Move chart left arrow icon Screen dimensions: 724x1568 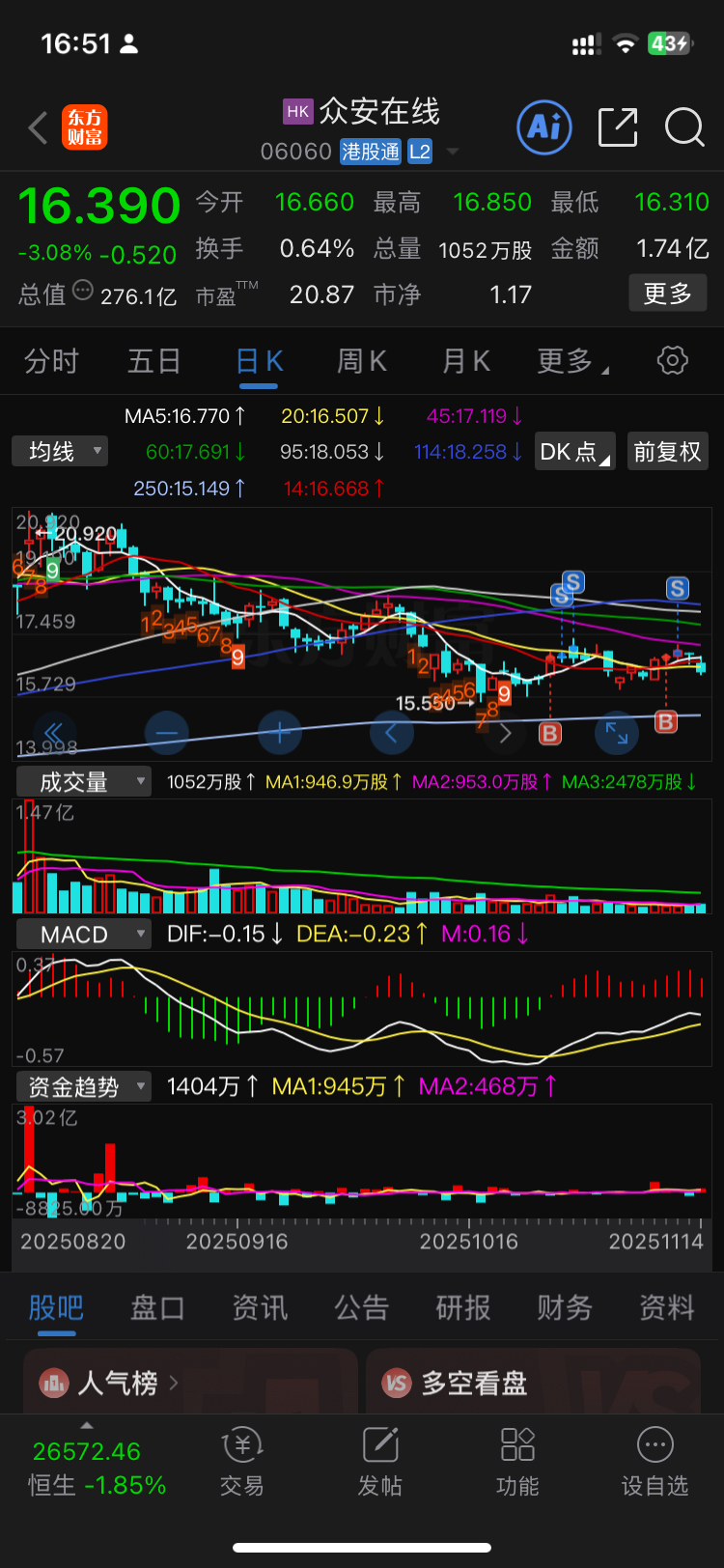pos(392,733)
